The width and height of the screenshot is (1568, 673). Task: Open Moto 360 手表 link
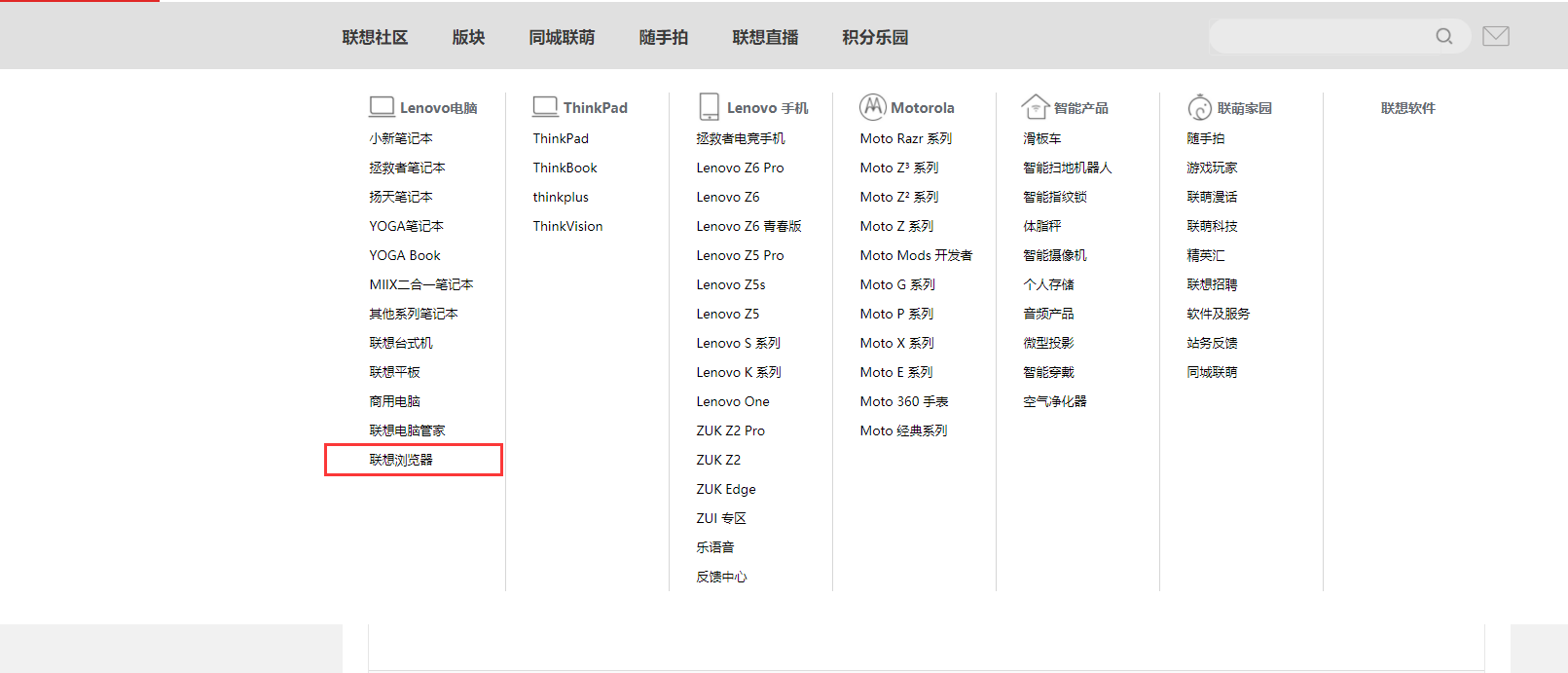pyautogui.click(x=904, y=401)
